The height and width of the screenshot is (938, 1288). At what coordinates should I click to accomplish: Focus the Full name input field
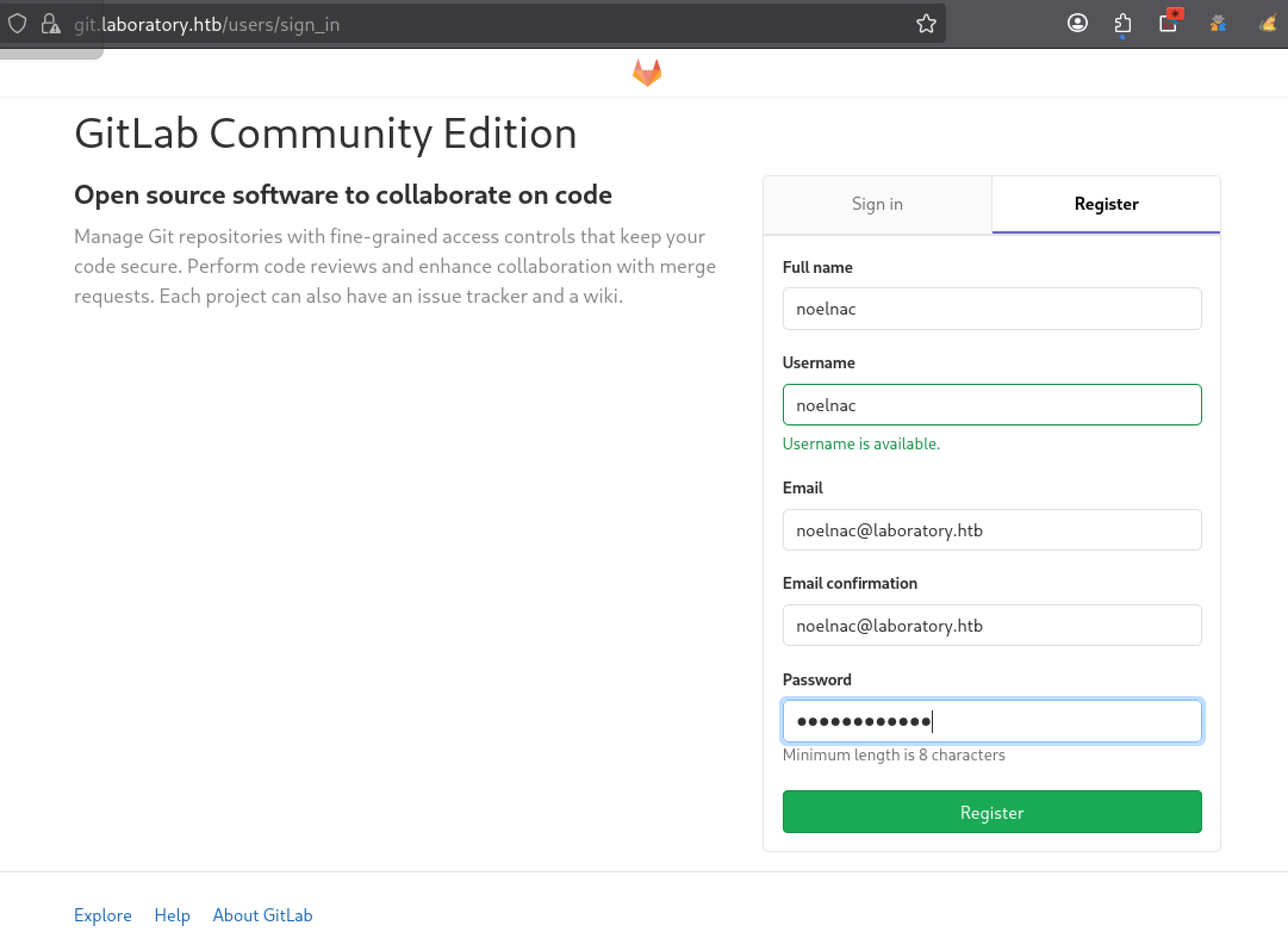pos(992,309)
